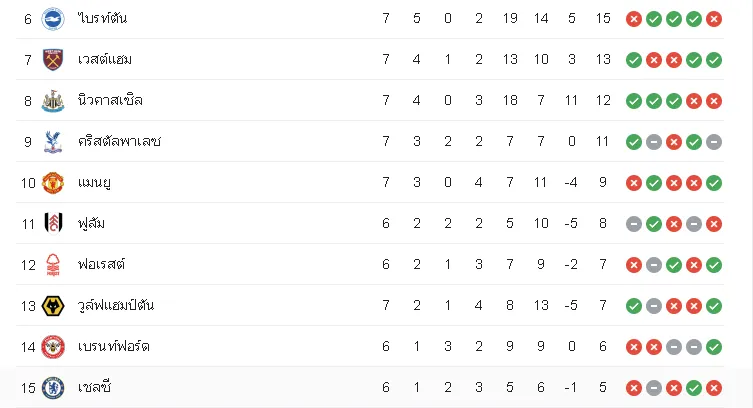This screenshot has height=408, width=753.
Task: Click the นิวคาสเซิล team name
Action: [110, 101]
